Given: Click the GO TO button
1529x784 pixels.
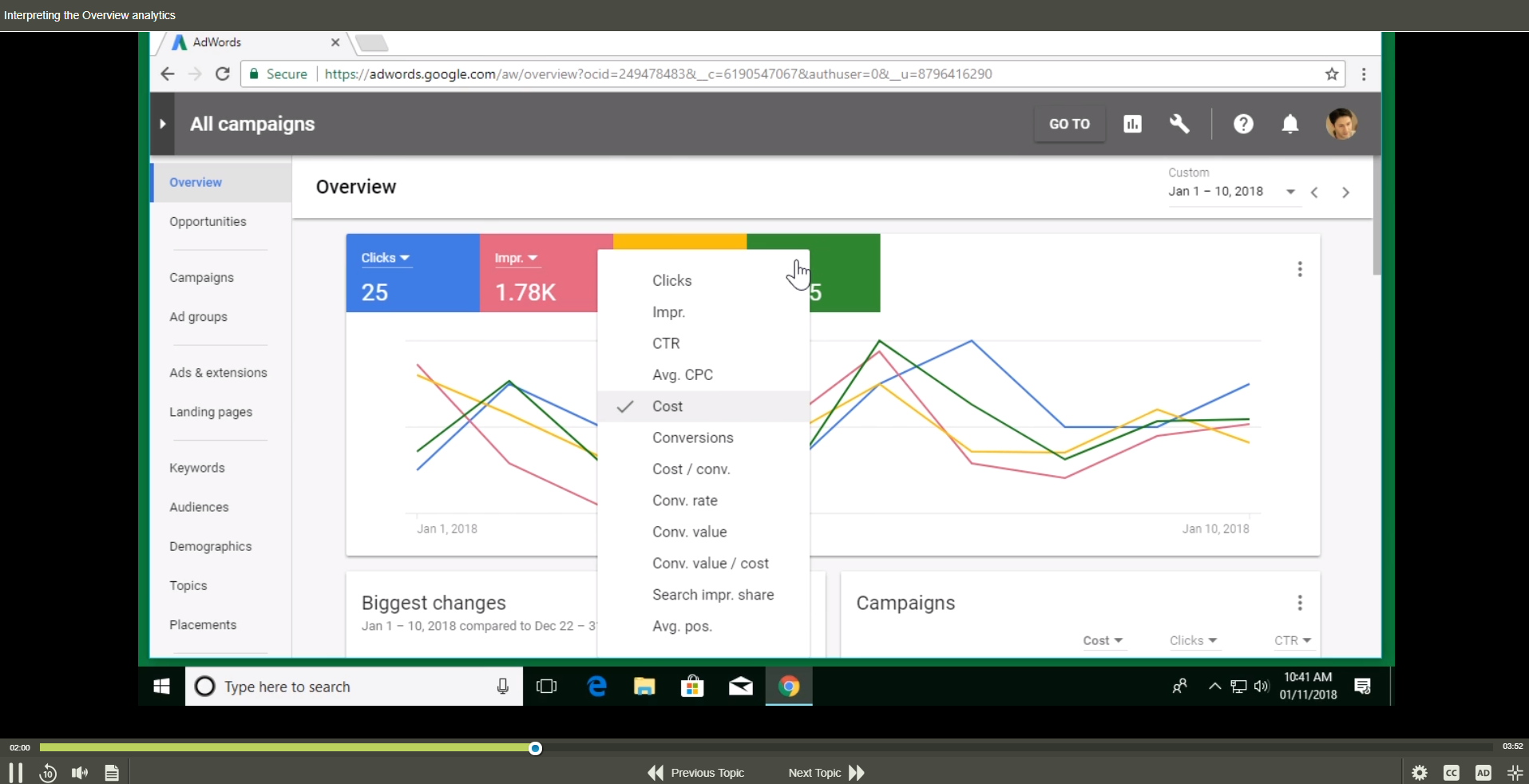Looking at the screenshot, I should (x=1068, y=124).
